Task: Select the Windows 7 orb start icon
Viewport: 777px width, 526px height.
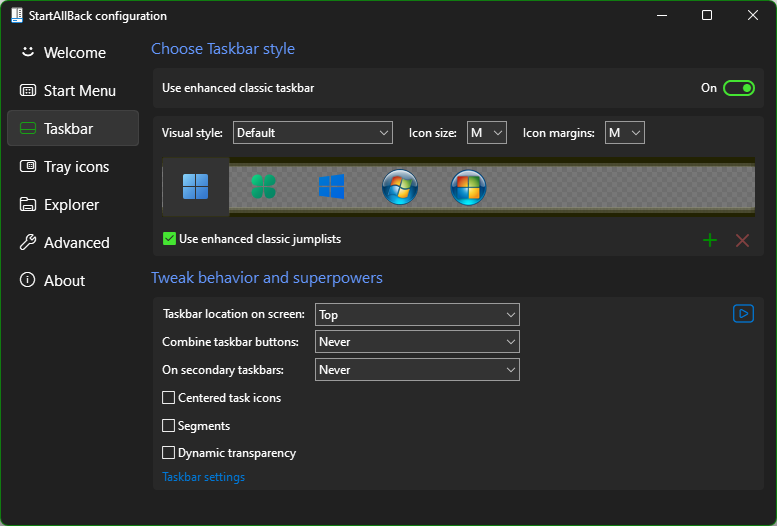Action: click(400, 187)
